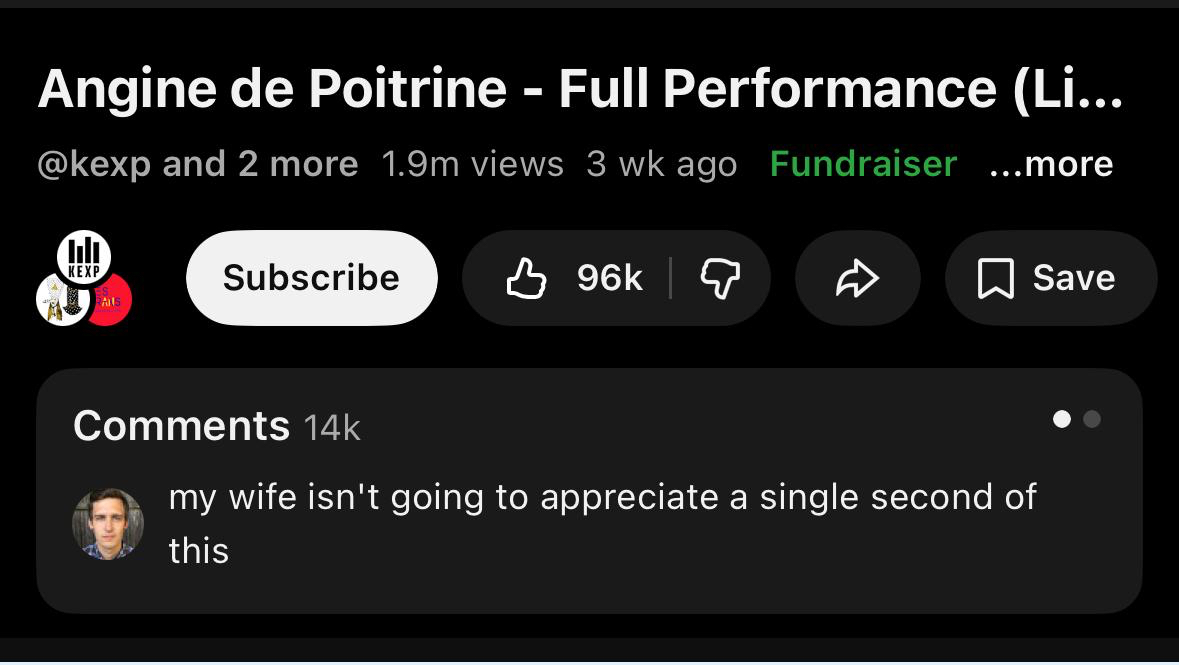
Task: Tap the thumbs down dislike icon
Action: 720,278
